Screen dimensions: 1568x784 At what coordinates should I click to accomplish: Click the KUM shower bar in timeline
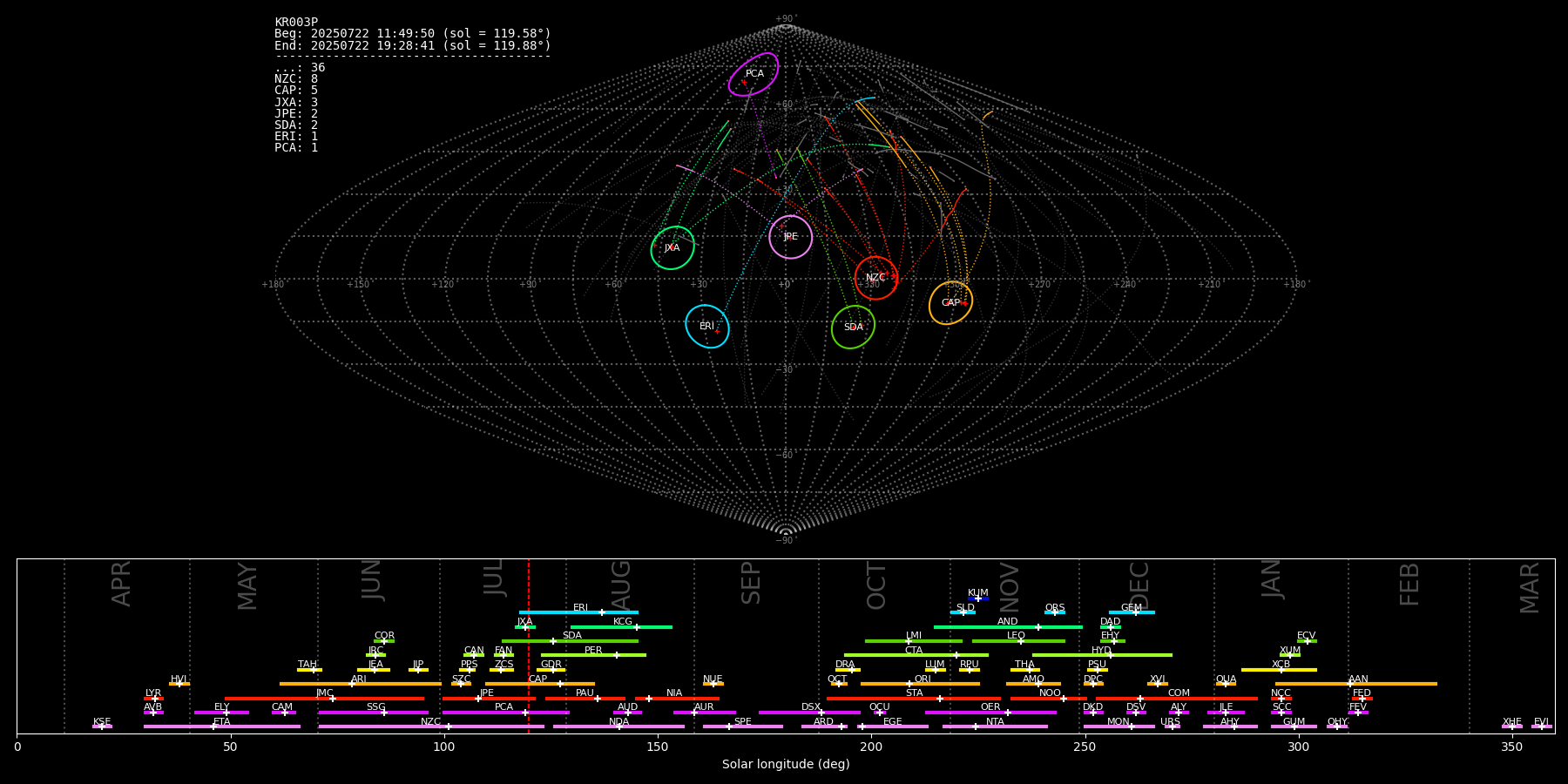pos(978,598)
